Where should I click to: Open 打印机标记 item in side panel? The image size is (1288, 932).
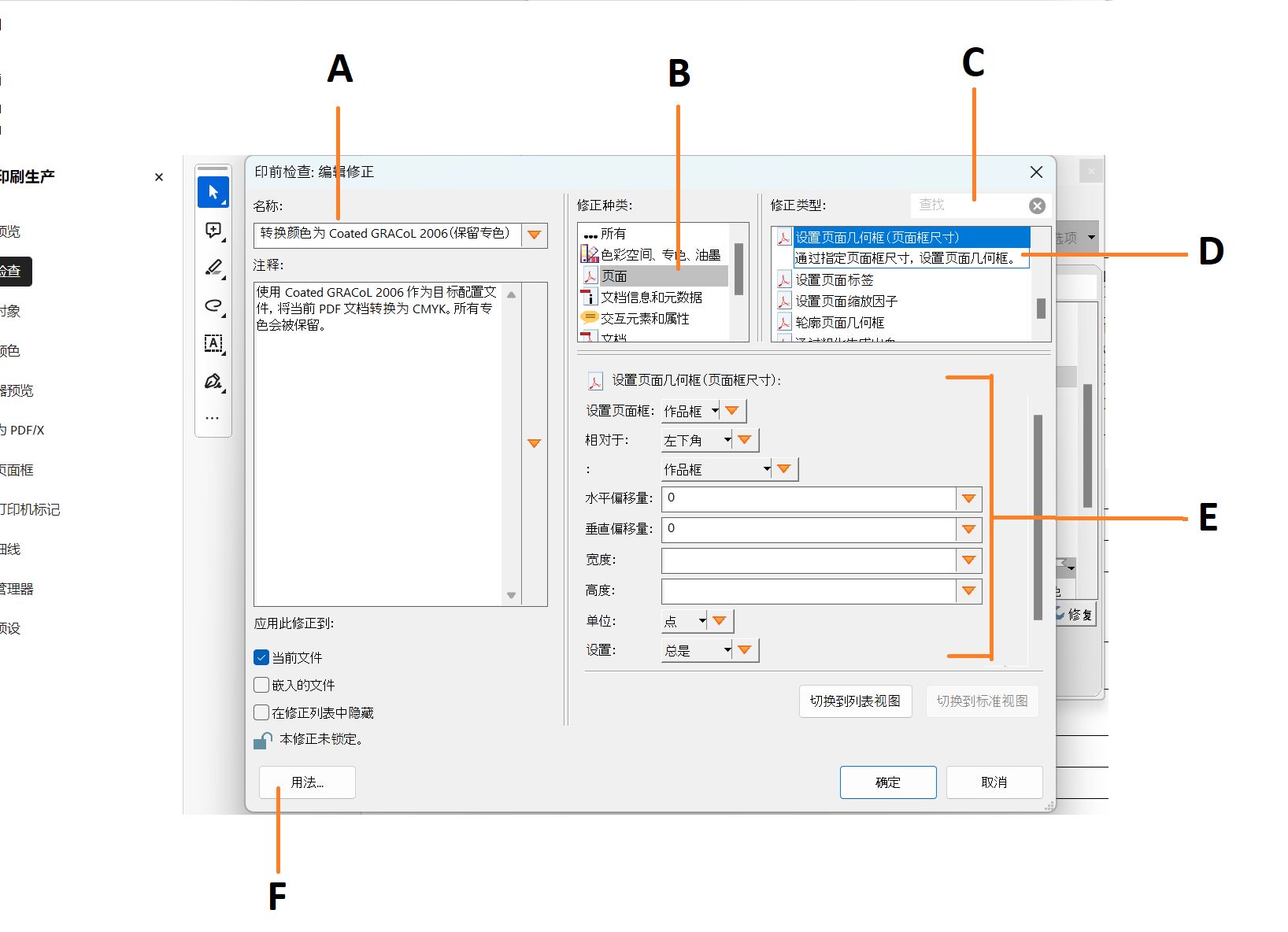30,510
